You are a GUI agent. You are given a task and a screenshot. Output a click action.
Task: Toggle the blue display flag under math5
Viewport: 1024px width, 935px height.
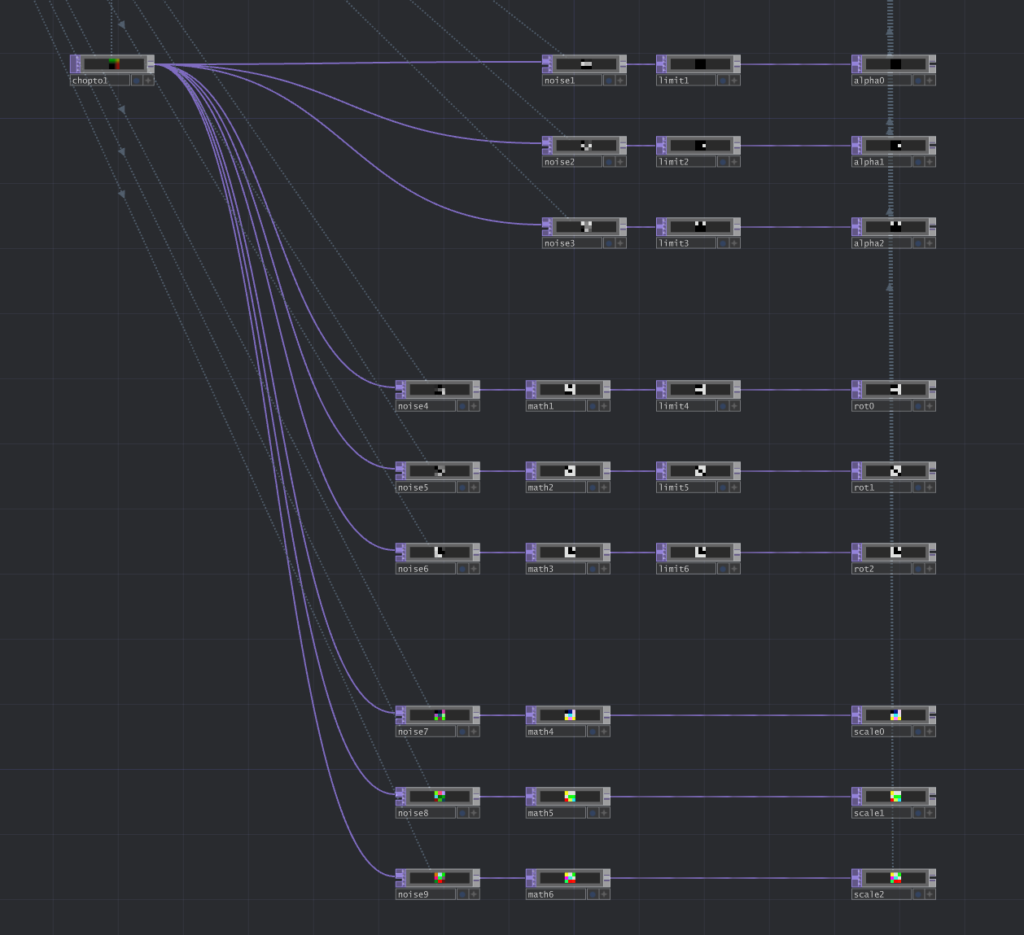point(592,813)
